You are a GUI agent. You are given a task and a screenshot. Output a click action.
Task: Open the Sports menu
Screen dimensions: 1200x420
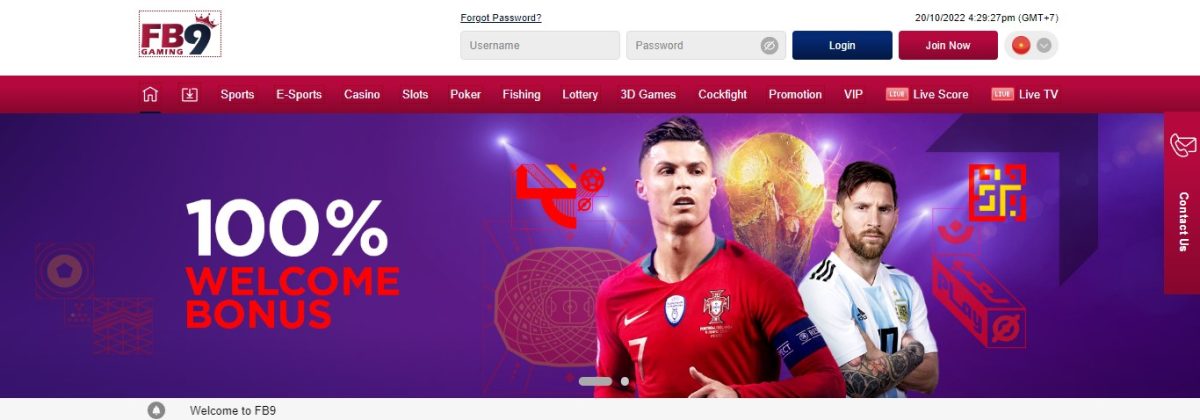pyautogui.click(x=237, y=94)
